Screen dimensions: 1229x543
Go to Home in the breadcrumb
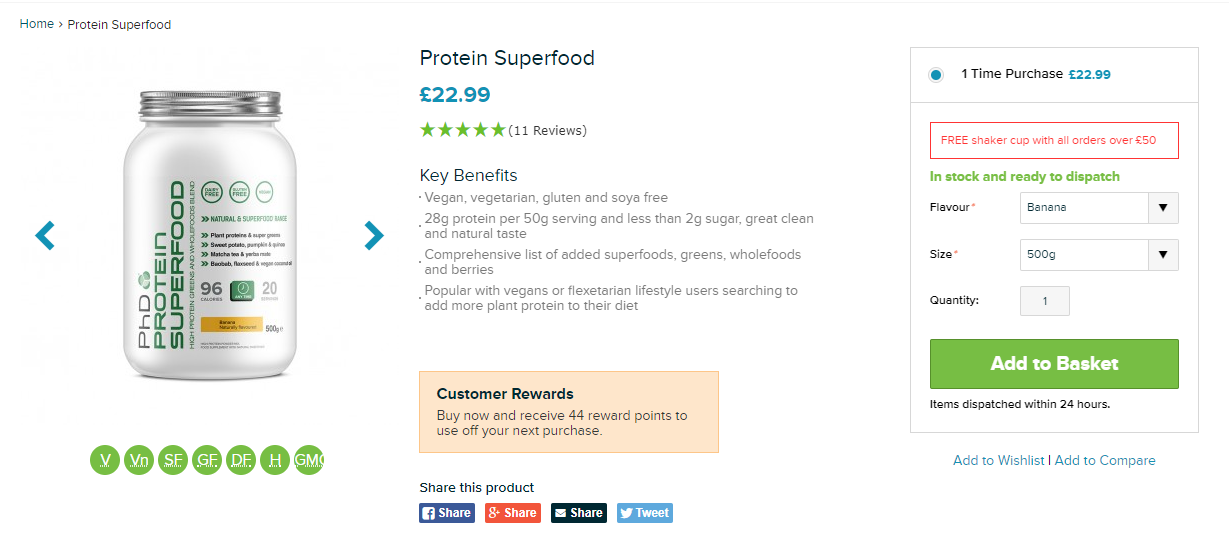point(37,24)
